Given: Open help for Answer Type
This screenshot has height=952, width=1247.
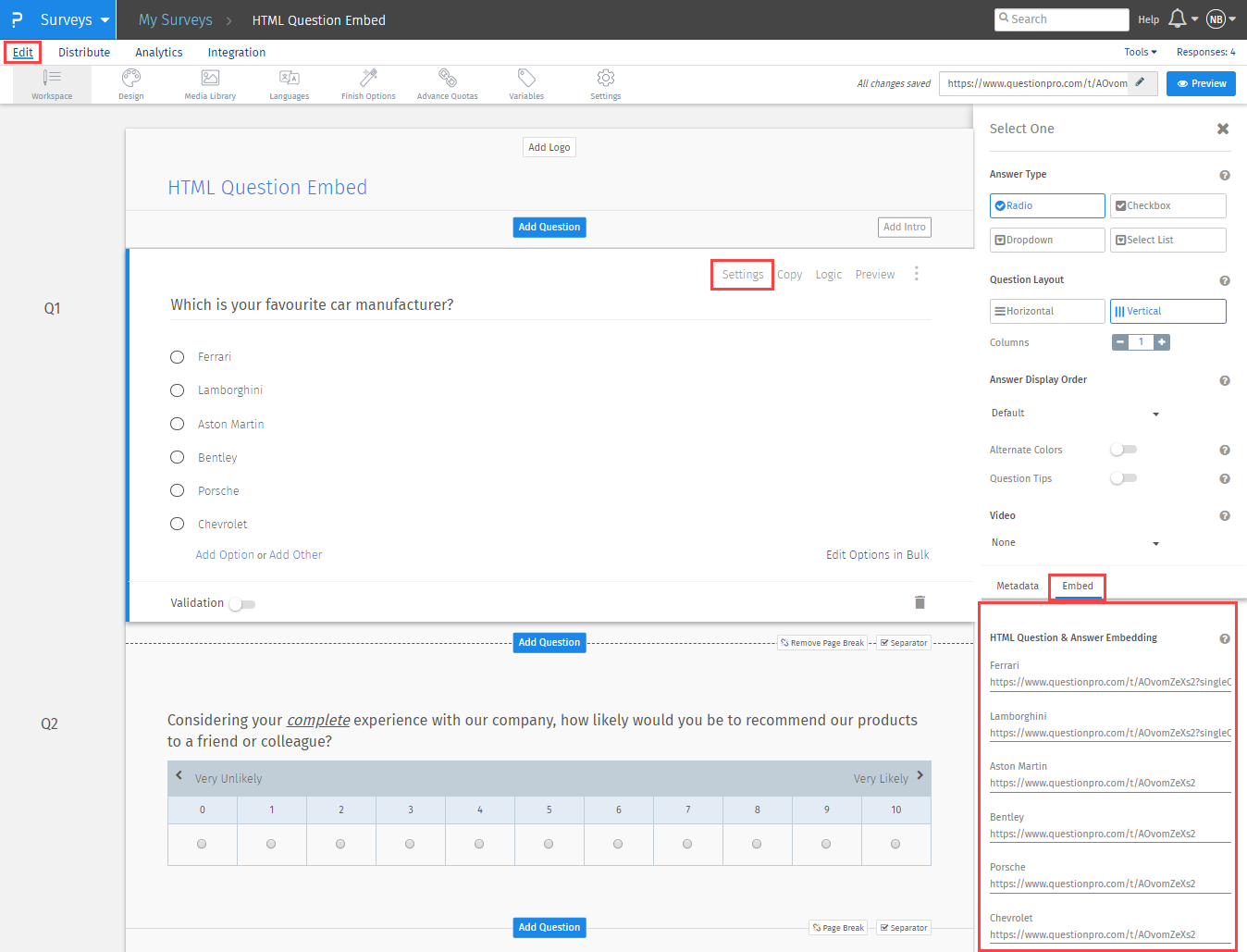Looking at the screenshot, I should point(1225,175).
